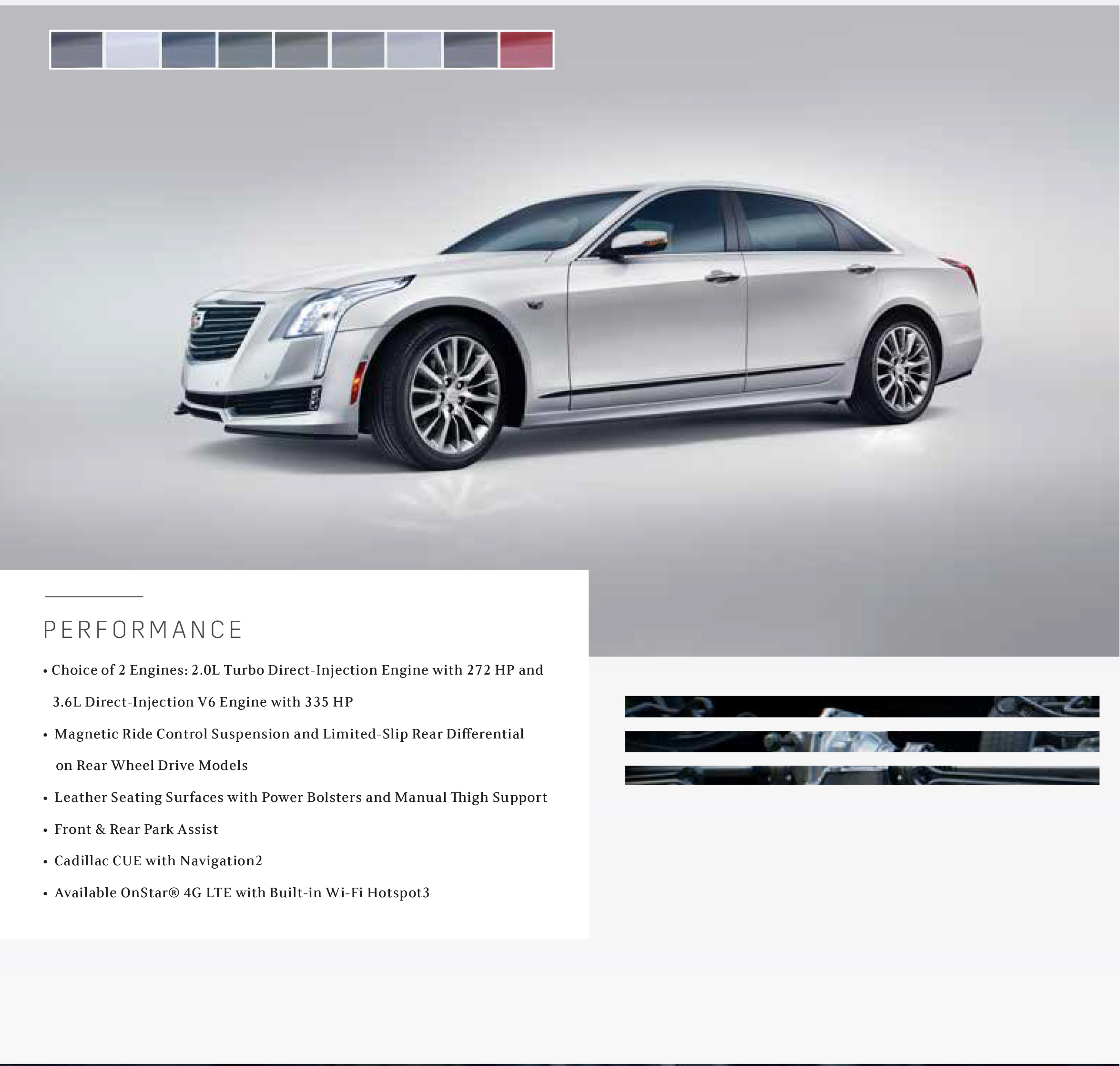
Task: Click the PERFORMANCE heading
Action: click(x=143, y=630)
